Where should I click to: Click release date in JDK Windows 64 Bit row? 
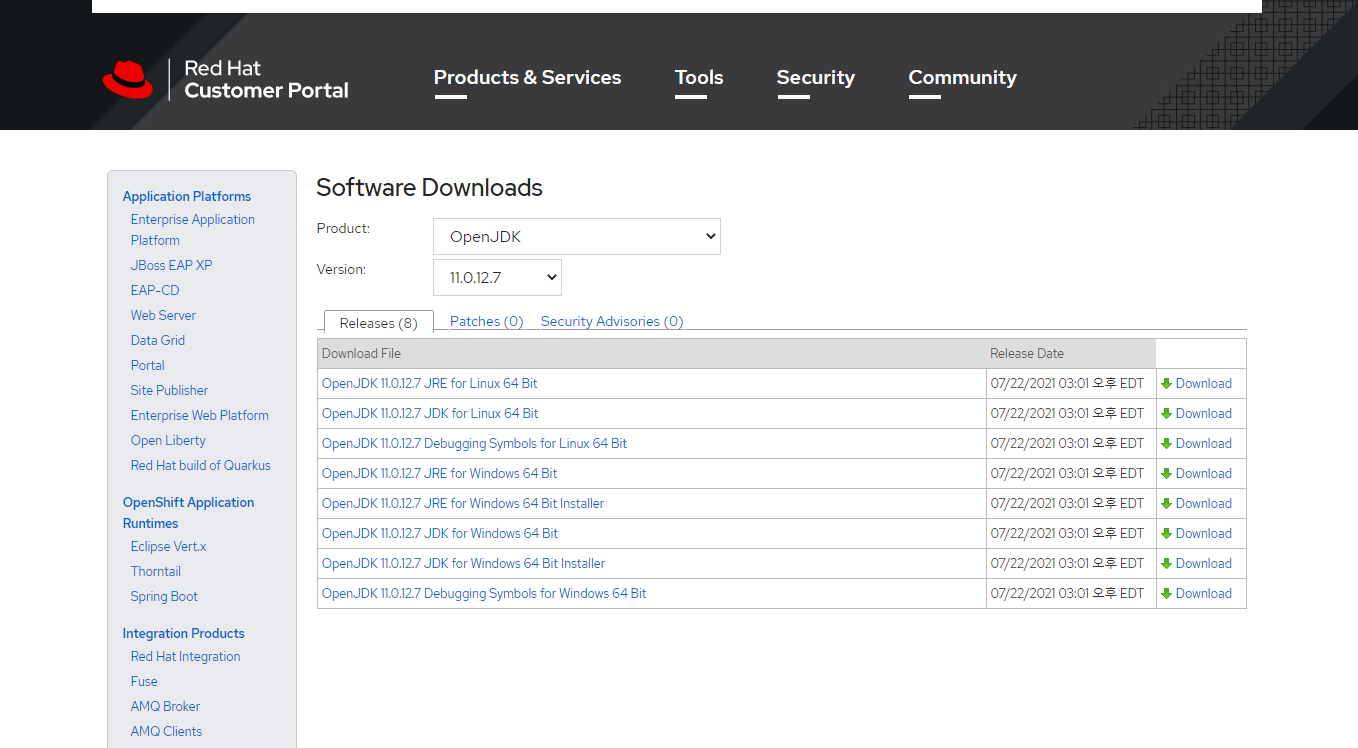pos(1067,534)
